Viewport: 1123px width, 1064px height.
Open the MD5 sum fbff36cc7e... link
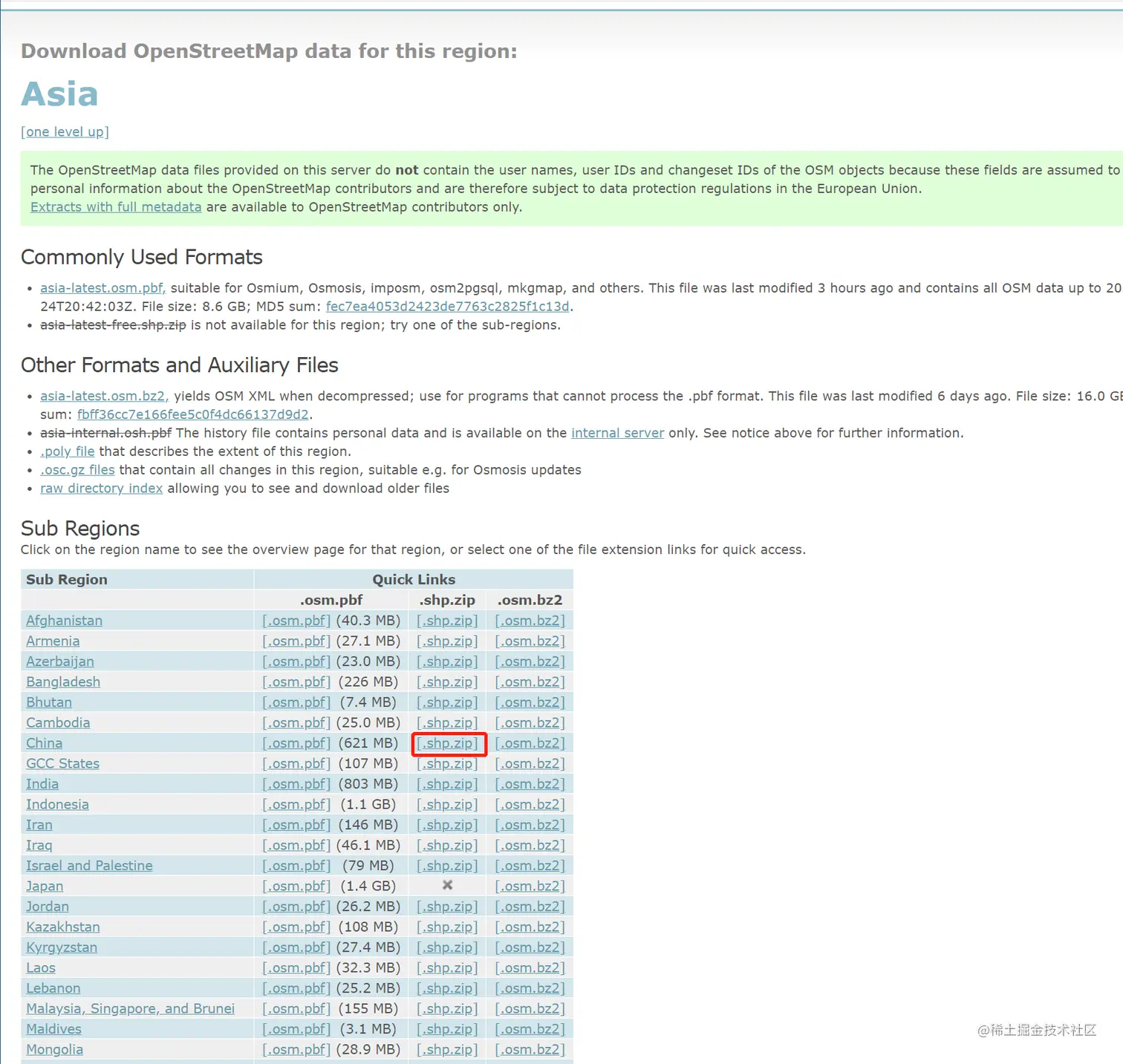pyautogui.click(x=193, y=414)
